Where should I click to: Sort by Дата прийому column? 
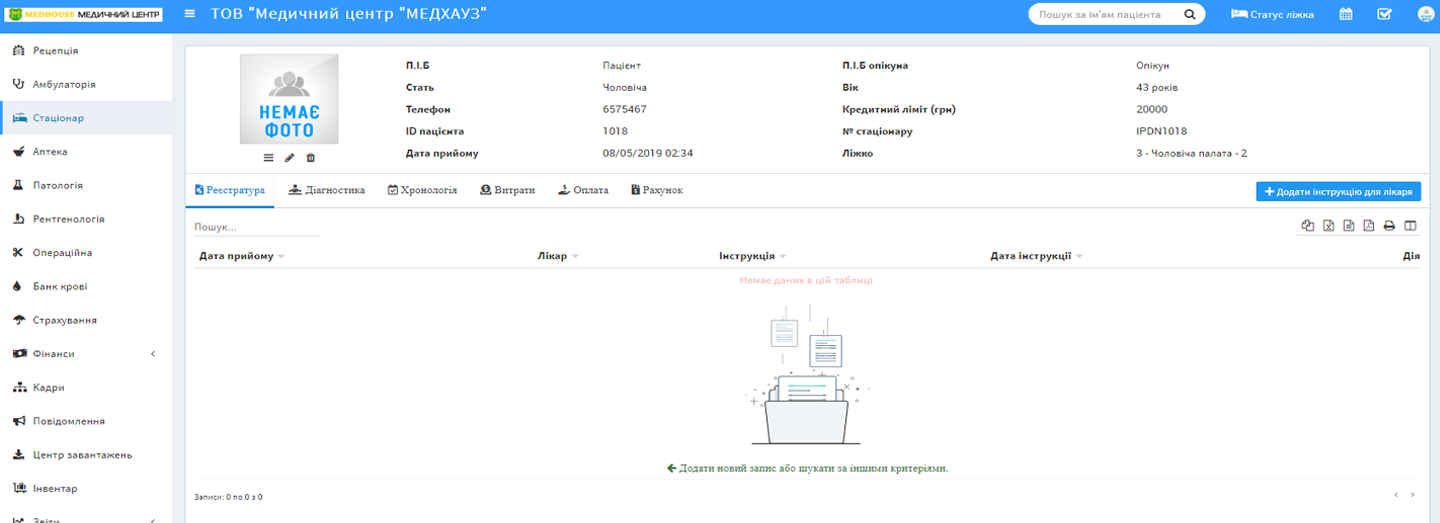click(242, 256)
